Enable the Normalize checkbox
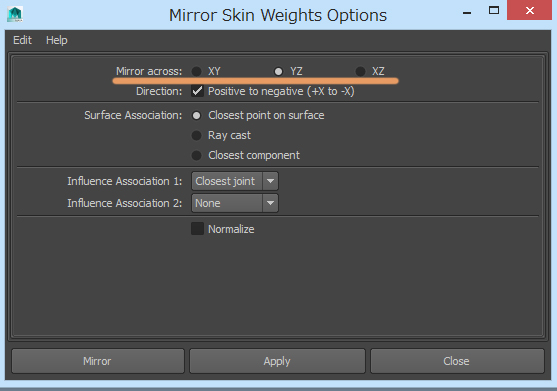Viewport: 557px width, 391px height. coord(197,229)
